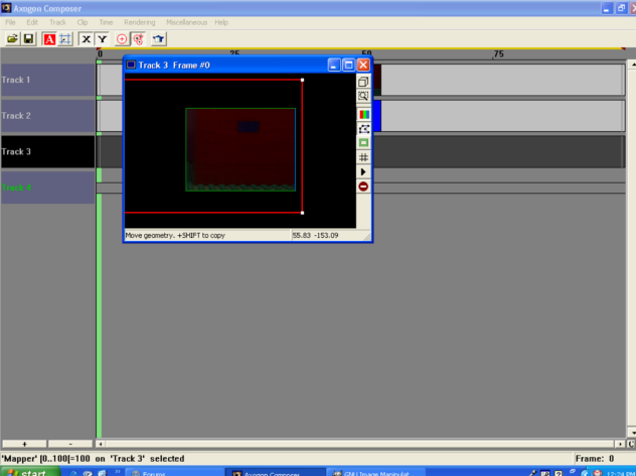The height and width of the screenshot is (476, 636).
Task: Click the Track 1 gray clip bar
Action: click(x=502, y=80)
